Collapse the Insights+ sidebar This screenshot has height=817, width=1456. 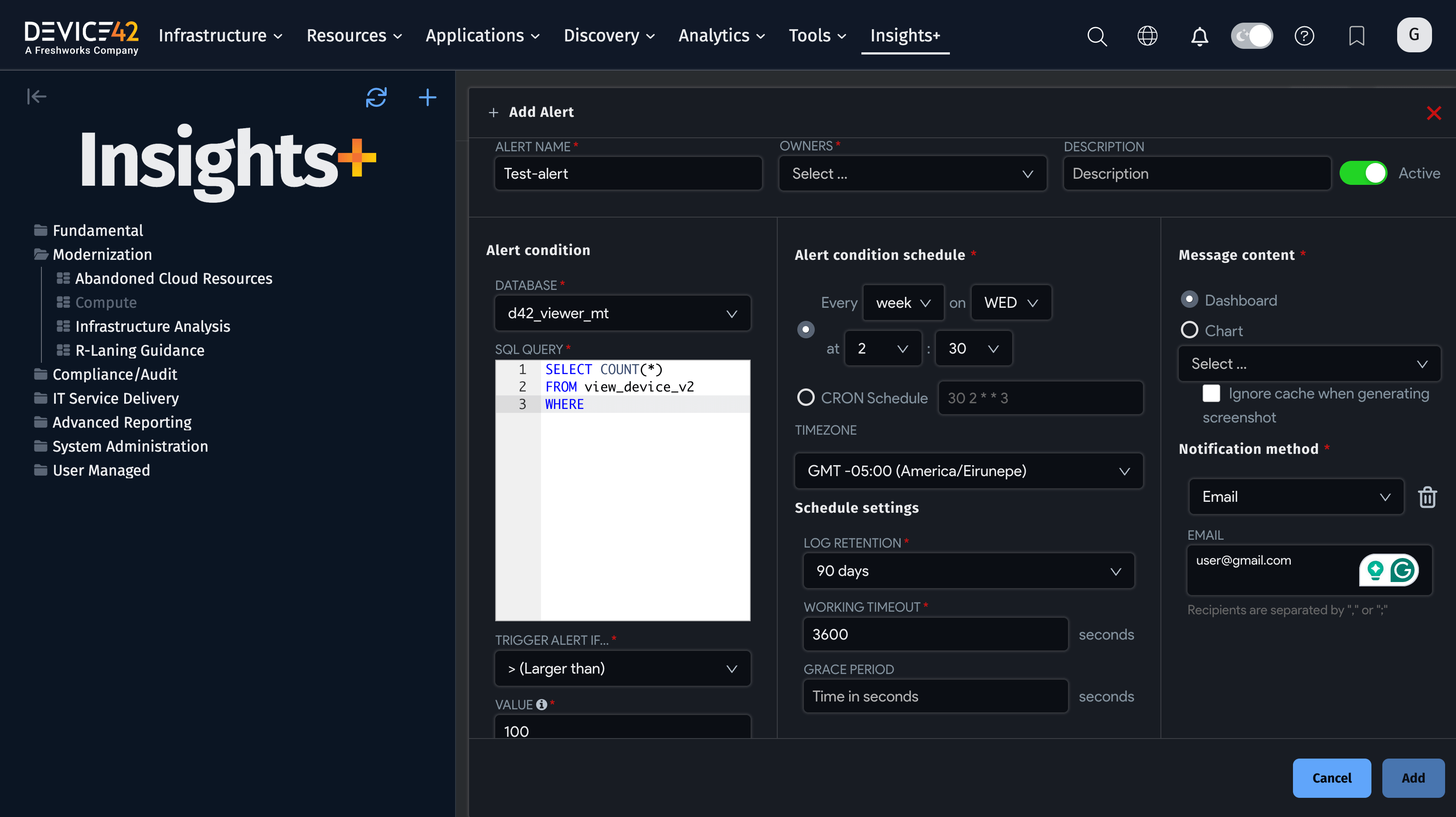click(x=36, y=96)
